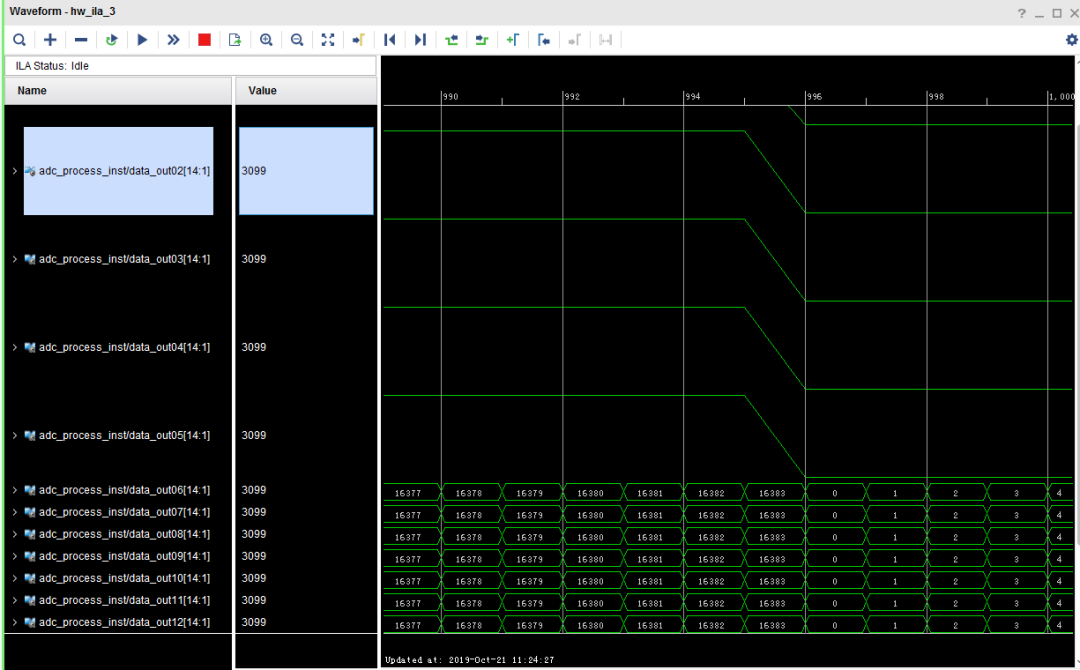Image resolution: width=1080 pixels, height=670 pixels.
Task: Click the greyed-out next marker icon
Action: pyautogui.click(x=574, y=40)
